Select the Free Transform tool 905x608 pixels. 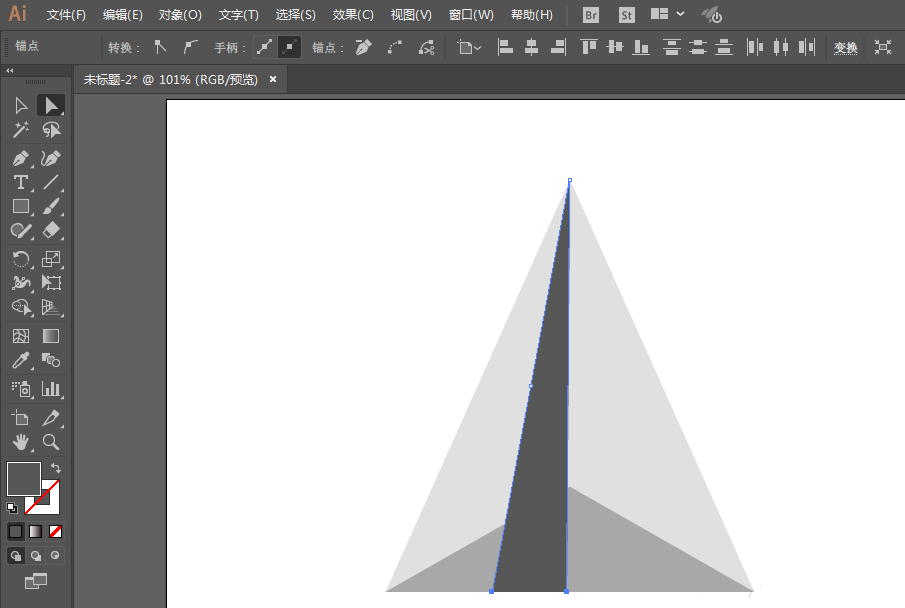click(x=51, y=283)
